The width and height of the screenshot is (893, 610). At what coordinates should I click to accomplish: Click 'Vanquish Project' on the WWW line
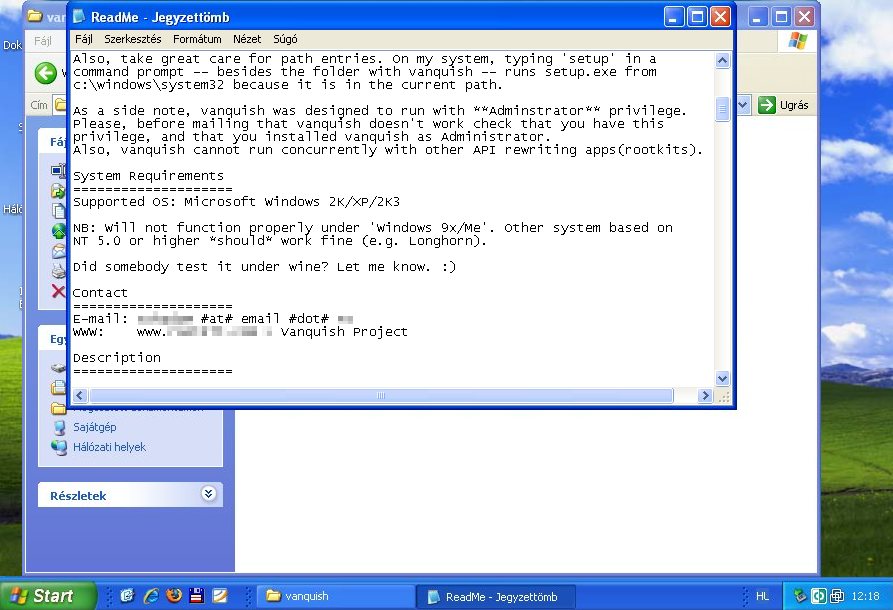pyautogui.click(x=344, y=331)
